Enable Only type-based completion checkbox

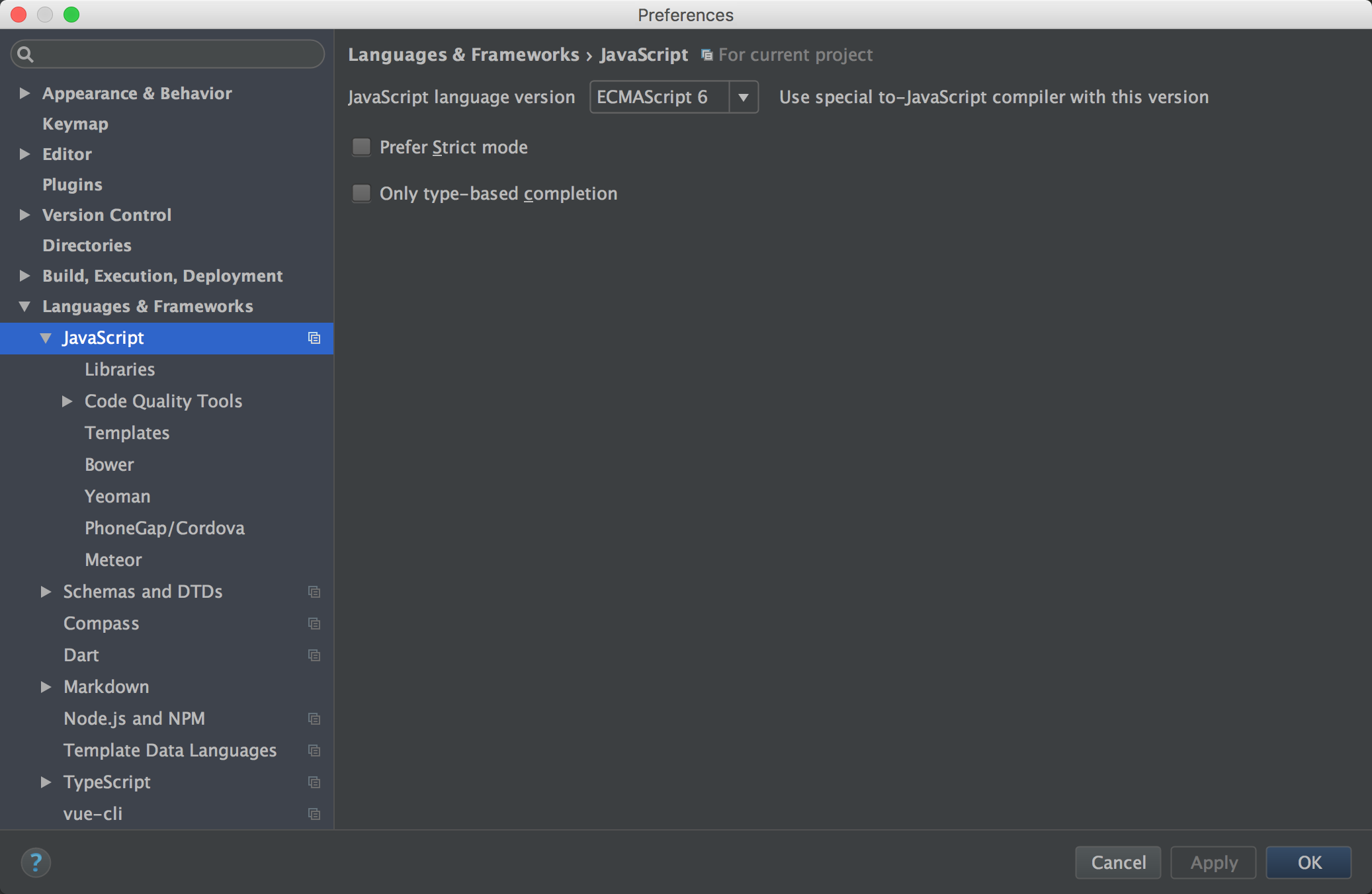tap(363, 193)
